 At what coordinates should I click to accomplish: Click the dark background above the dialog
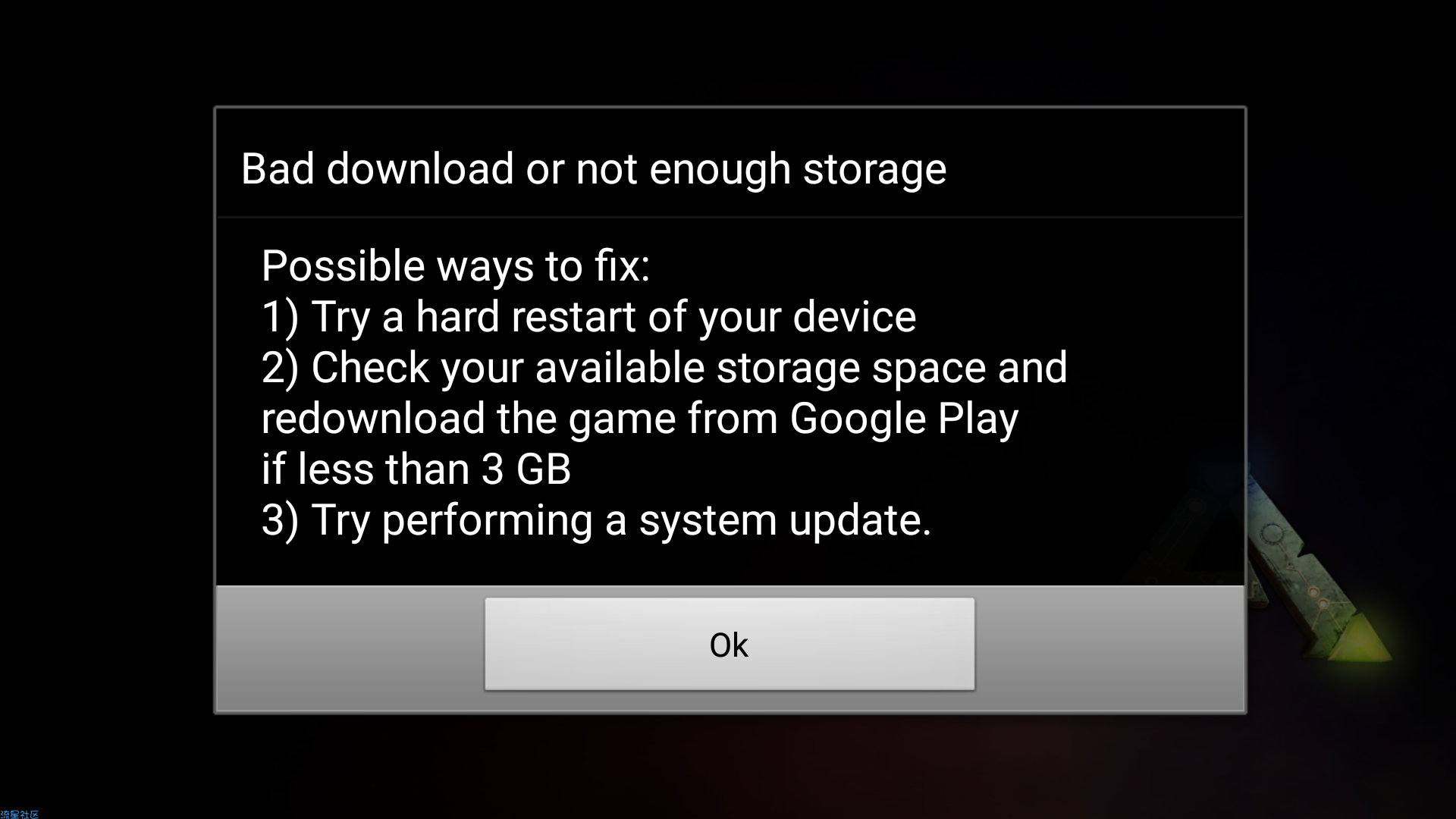[x=728, y=53]
